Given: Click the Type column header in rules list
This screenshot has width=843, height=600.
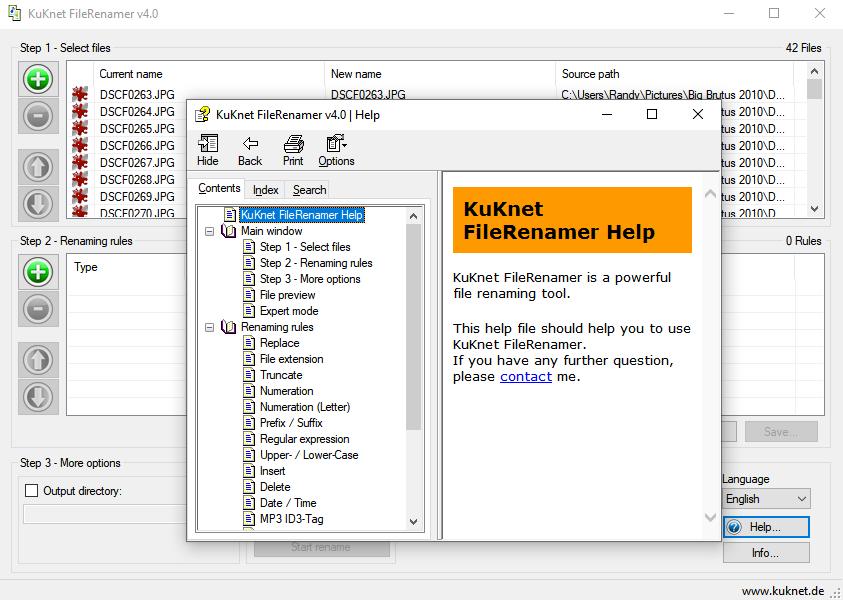Looking at the screenshot, I should click(86, 267).
